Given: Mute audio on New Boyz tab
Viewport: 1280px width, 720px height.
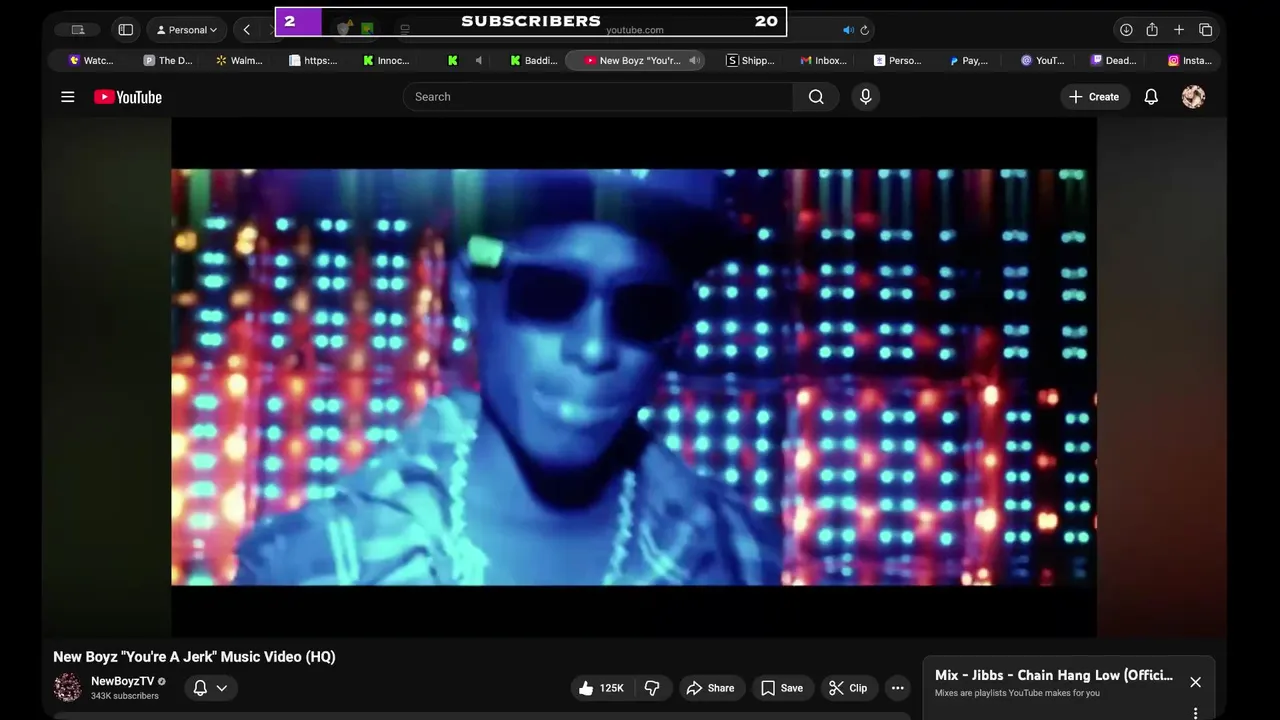Looking at the screenshot, I should pos(694,60).
